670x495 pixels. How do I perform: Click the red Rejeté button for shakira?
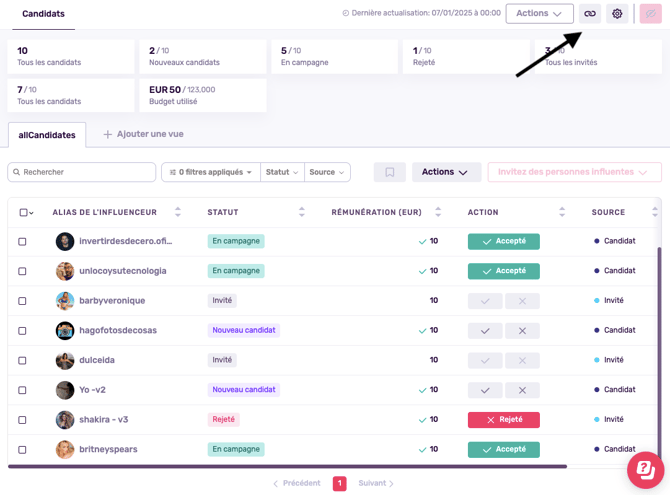pos(503,420)
